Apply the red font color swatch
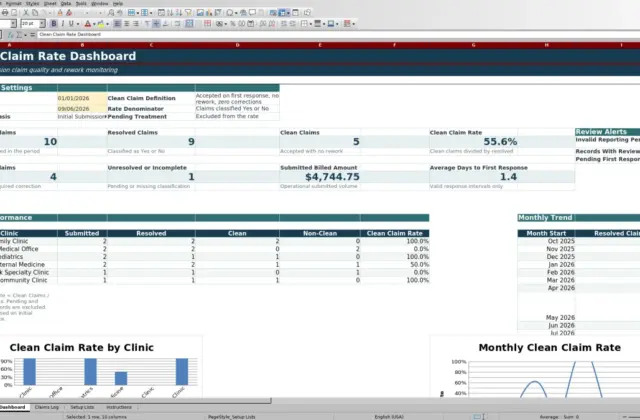The image size is (640, 420). (87, 24)
